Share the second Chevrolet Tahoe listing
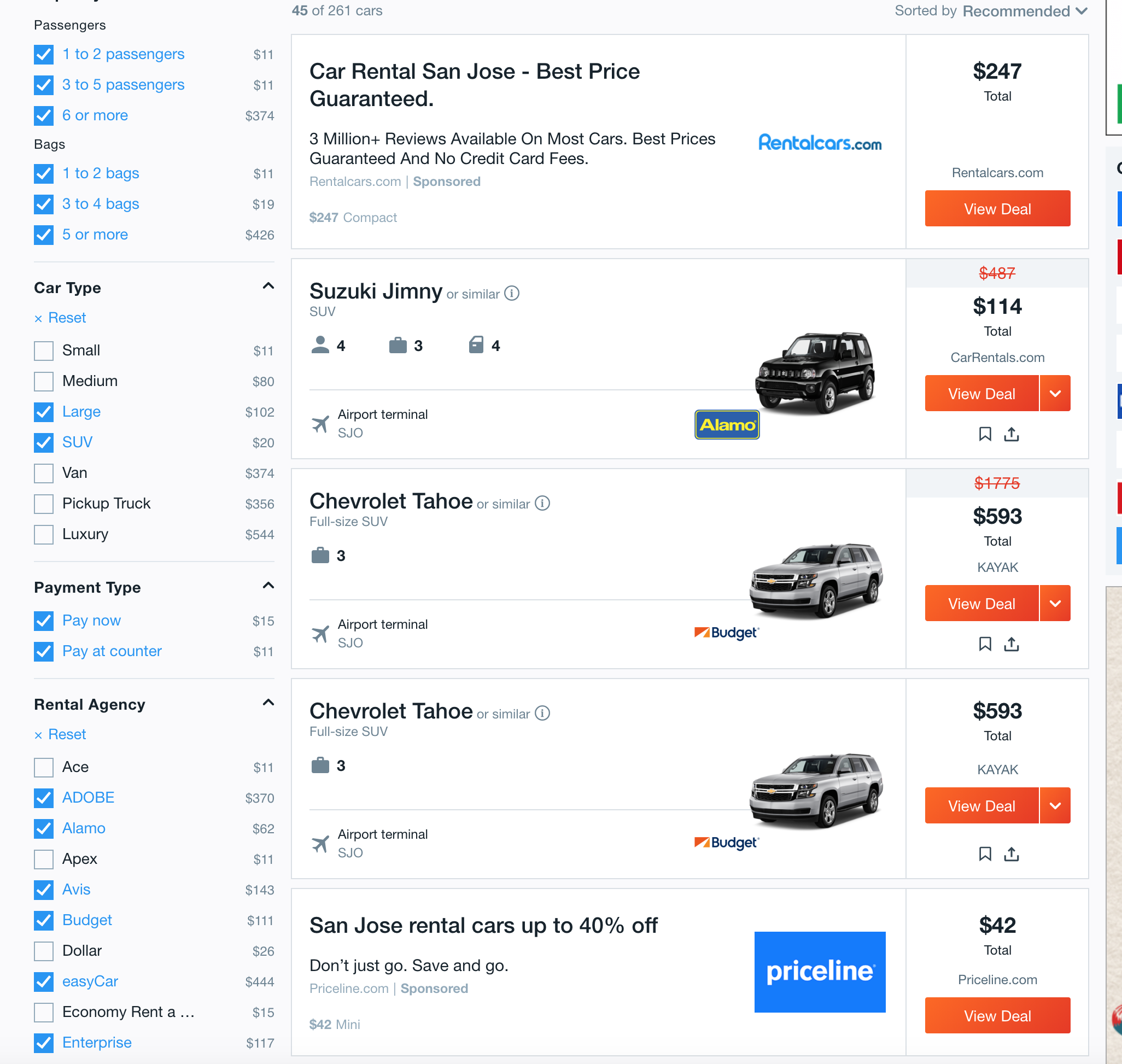This screenshot has height=1064, width=1122. point(1012,854)
